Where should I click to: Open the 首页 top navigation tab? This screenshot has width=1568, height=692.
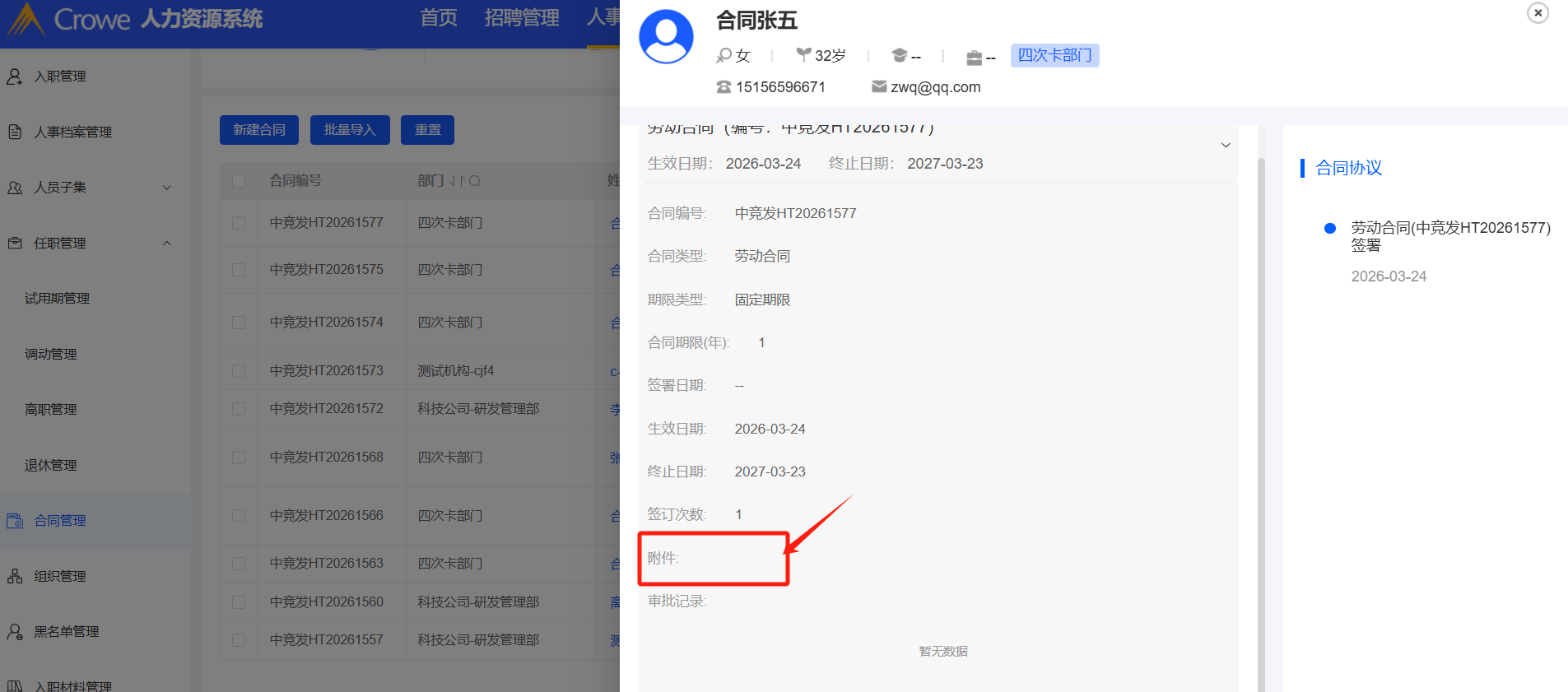438,18
